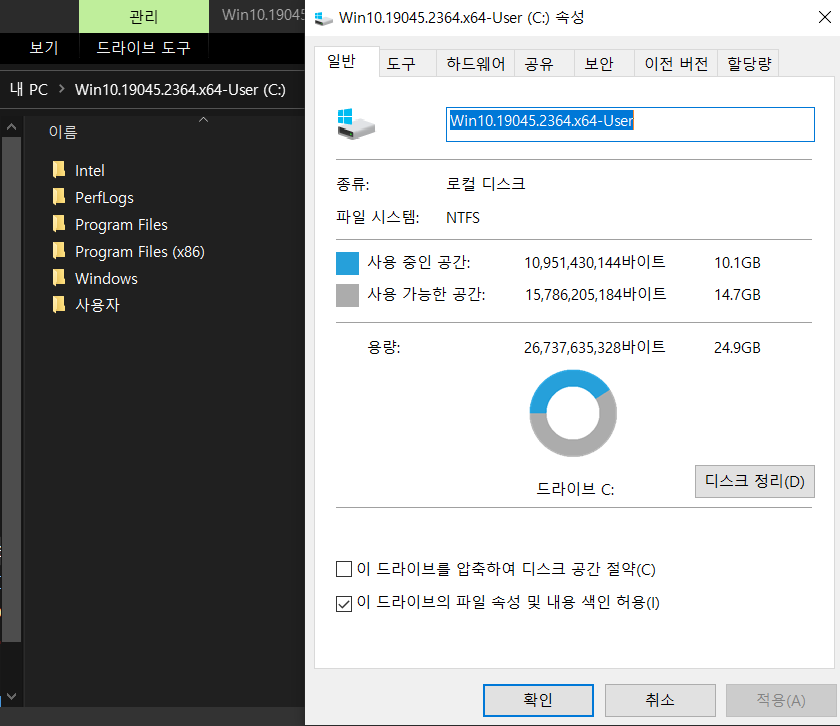The image size is (840, 726).
Task: Click the 로컬 디스크 type value
Action: tap(486, 184)
